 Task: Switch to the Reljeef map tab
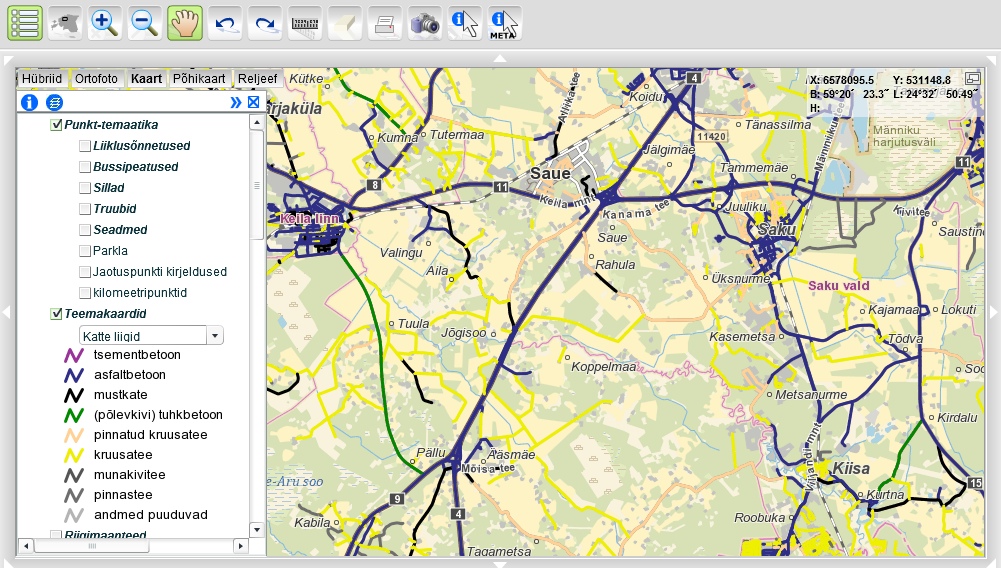258,78
